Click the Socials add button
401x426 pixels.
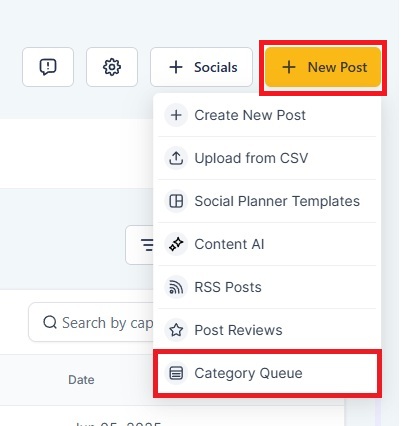pos(201,67)
